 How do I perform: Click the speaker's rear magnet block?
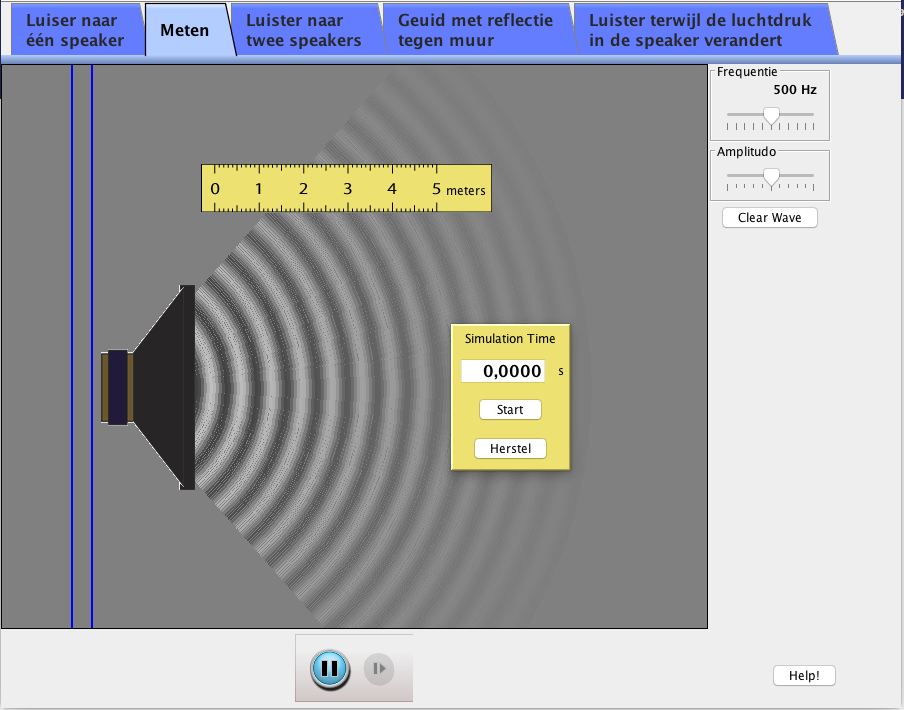(x=117, y=387)
